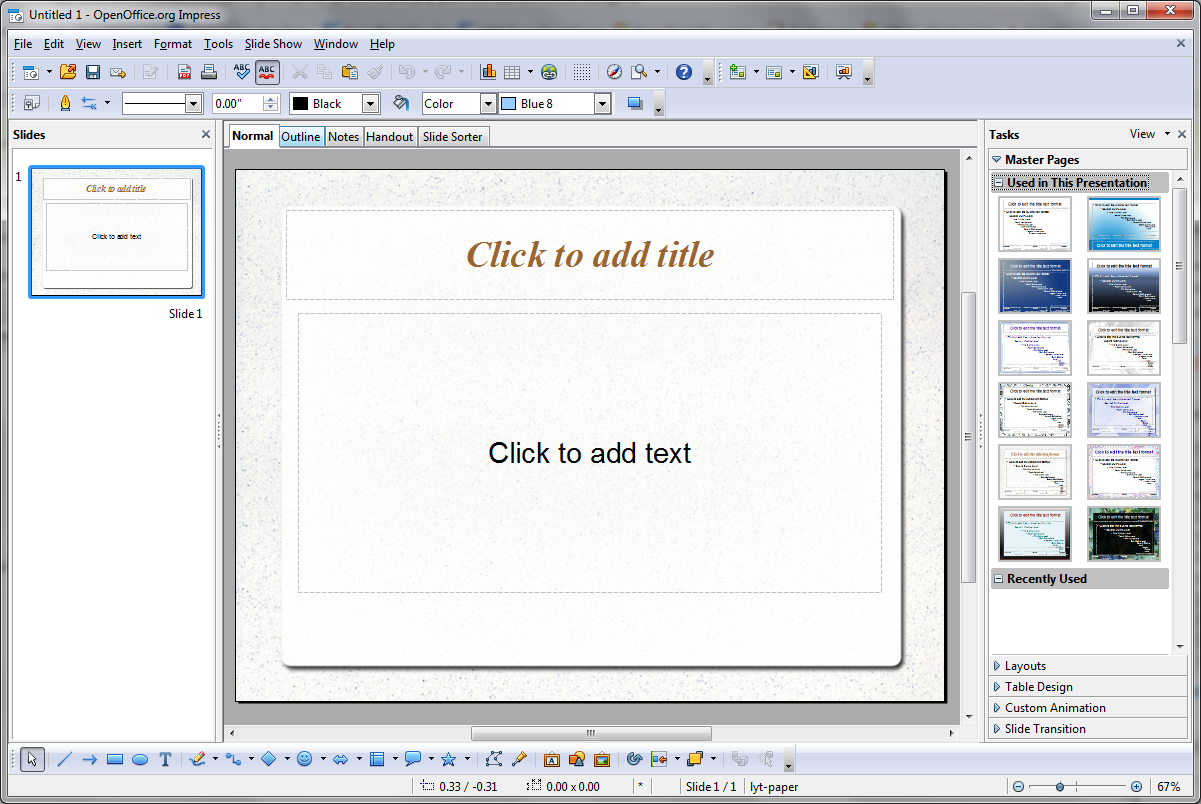Open the fill color Blue 8 dropdown
Screen dimensions: 1201x804
[601, 103]
